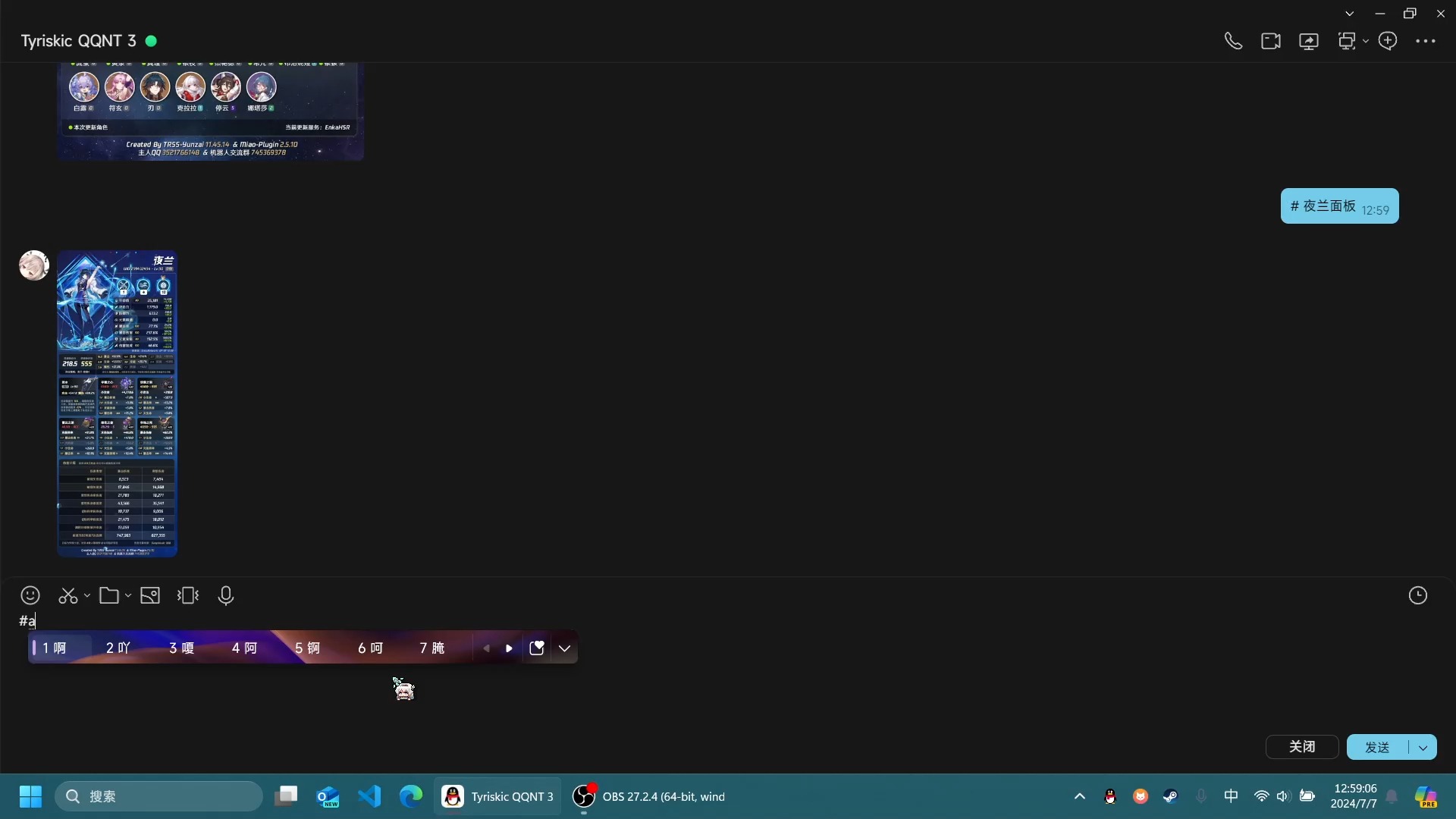Start a video call
Screen dimensions: 1456x819
click(x=1271, y=41)
